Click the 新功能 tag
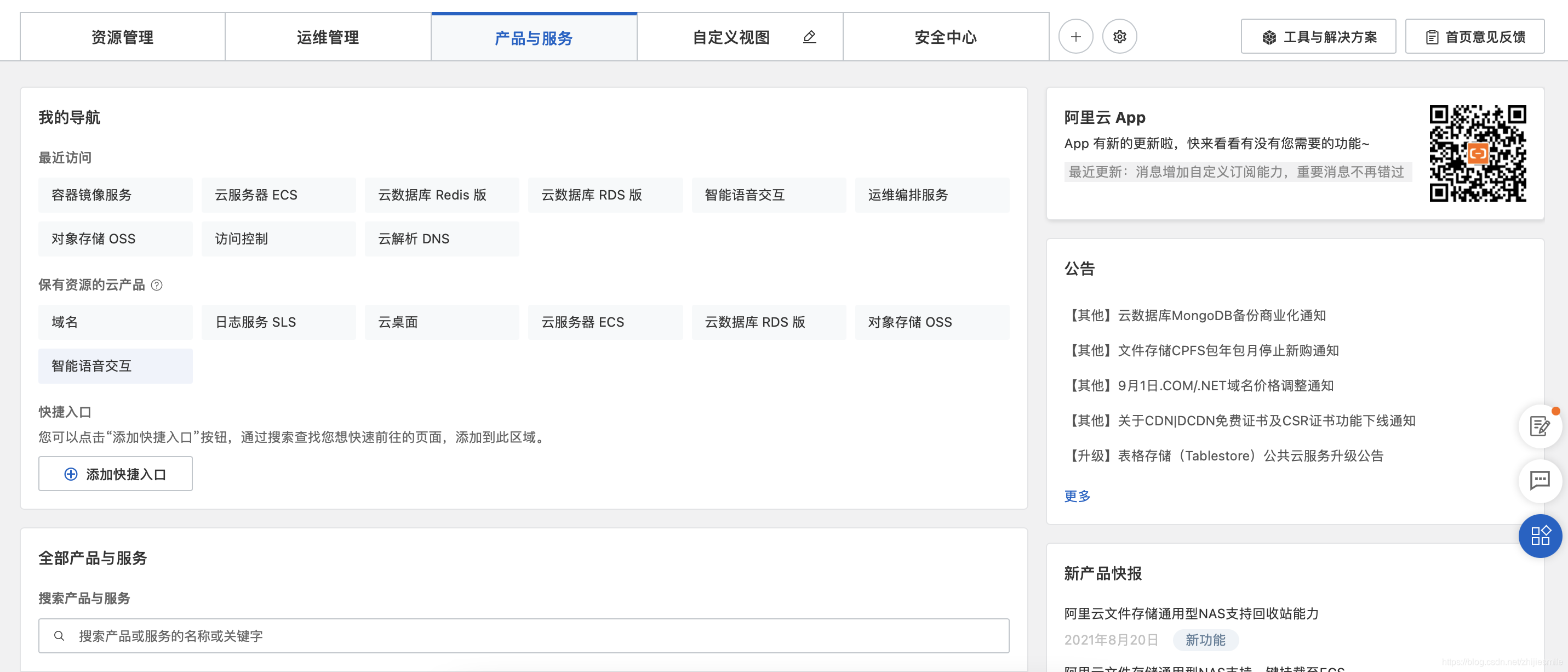 point(1205,640)
